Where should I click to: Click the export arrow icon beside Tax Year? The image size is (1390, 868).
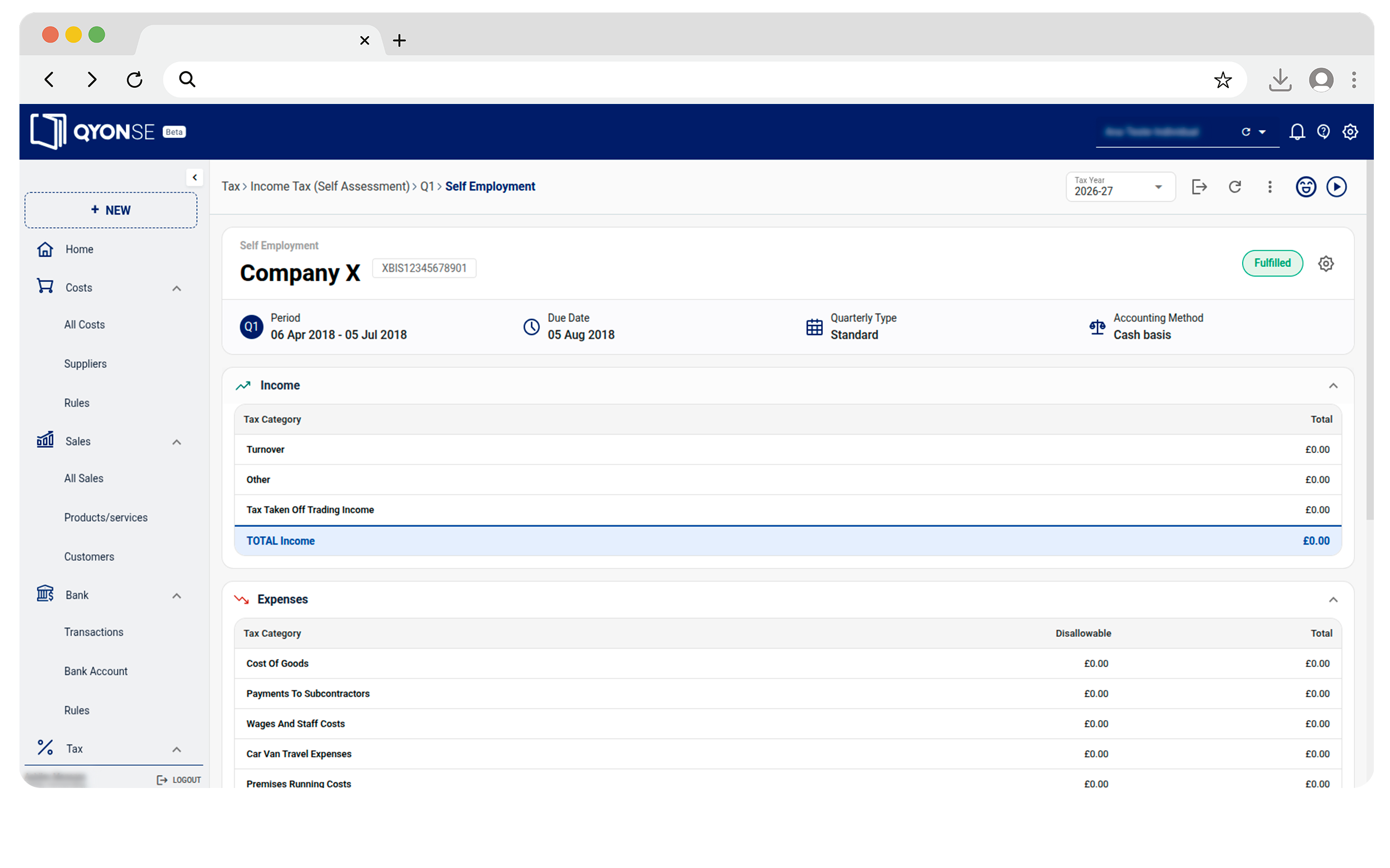[x=1199, y=187]
